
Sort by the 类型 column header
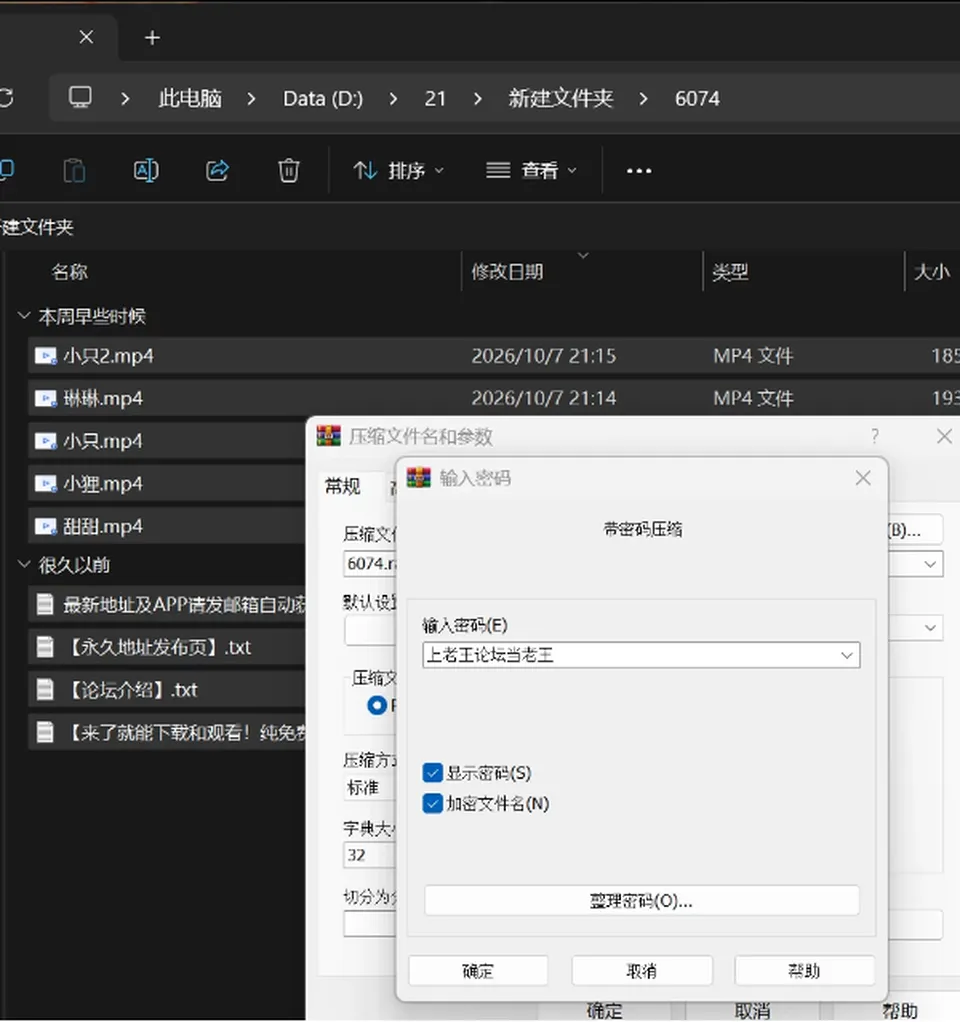click(x=730, y=272)
